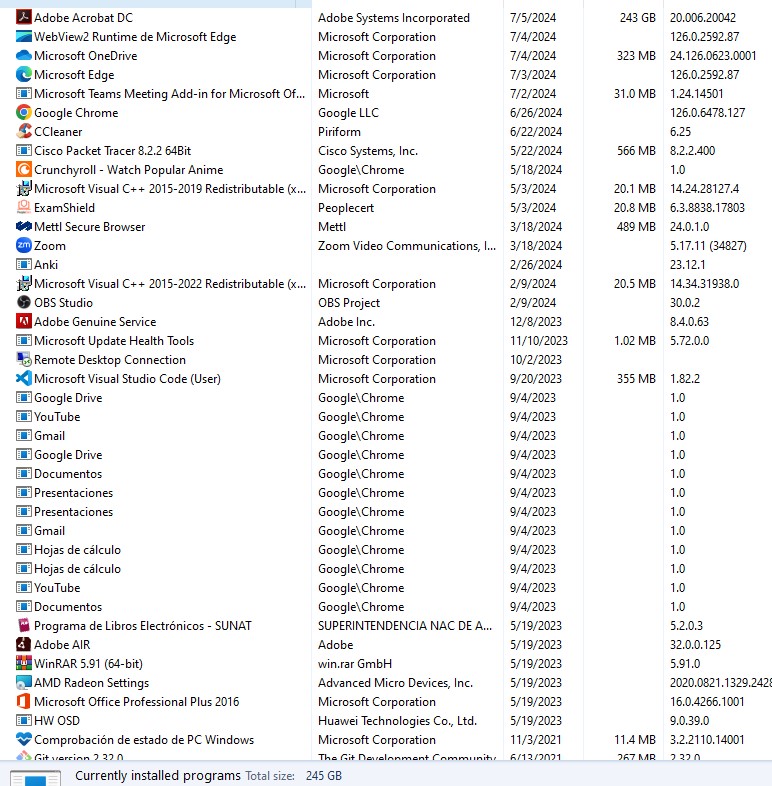
Task: Click version number 16.0.4266.1001
Action: click(x=707, y=702)
